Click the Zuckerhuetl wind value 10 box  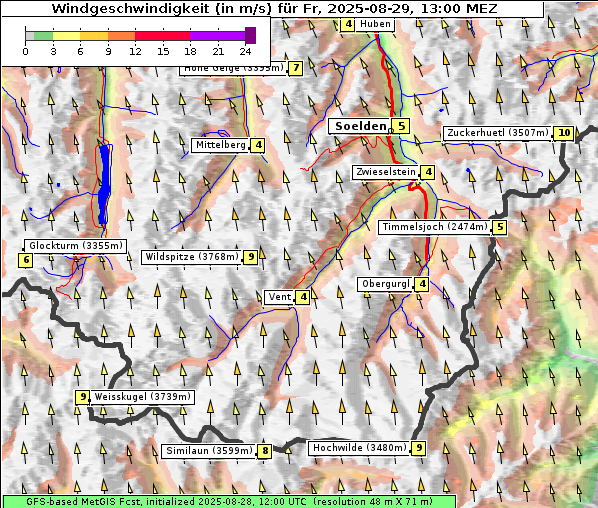click(564, 133)
